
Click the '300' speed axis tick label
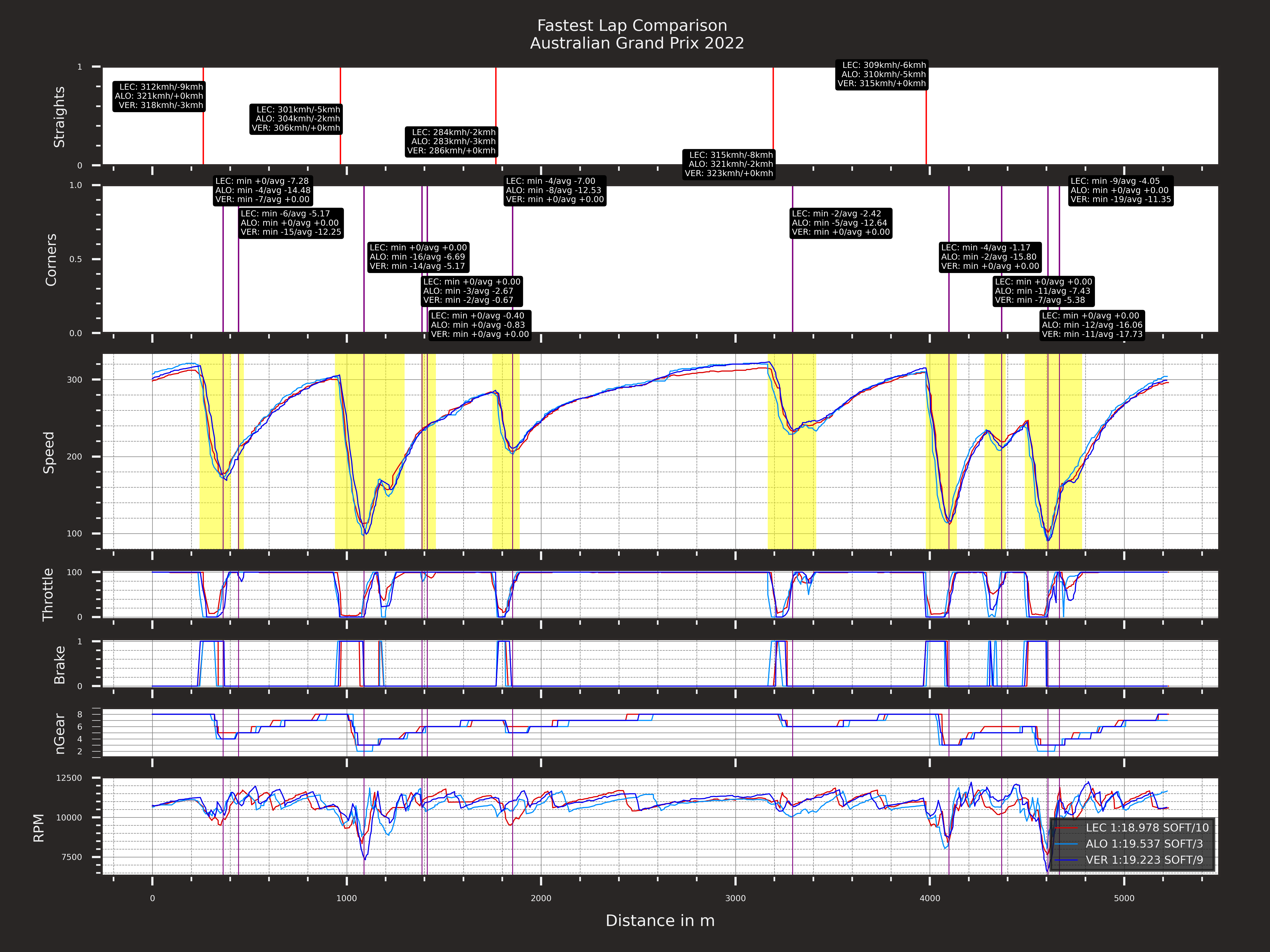point(75,380)
